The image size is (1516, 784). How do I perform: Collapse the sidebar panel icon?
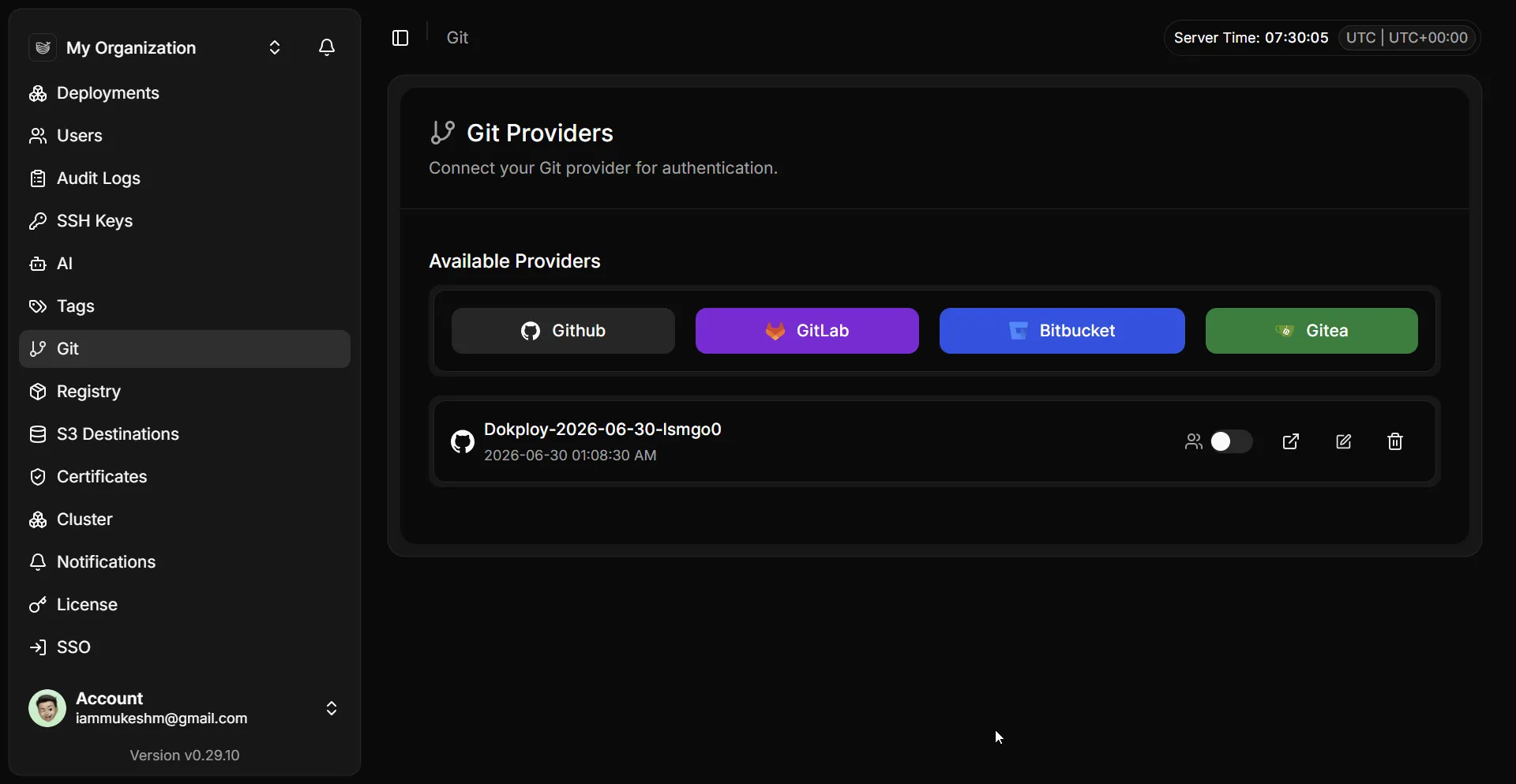tap(400, 38)
